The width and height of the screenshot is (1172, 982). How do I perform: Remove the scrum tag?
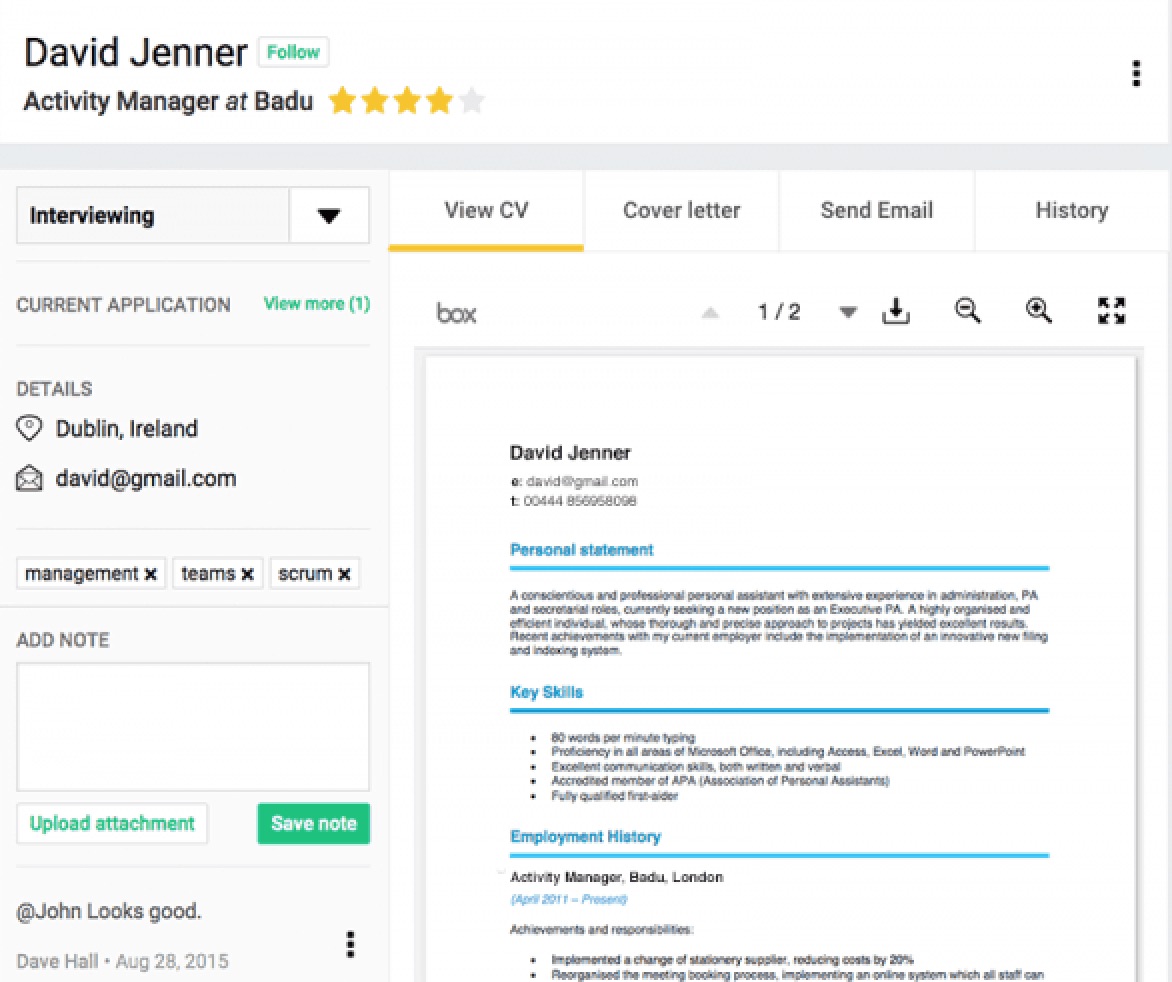344,574
